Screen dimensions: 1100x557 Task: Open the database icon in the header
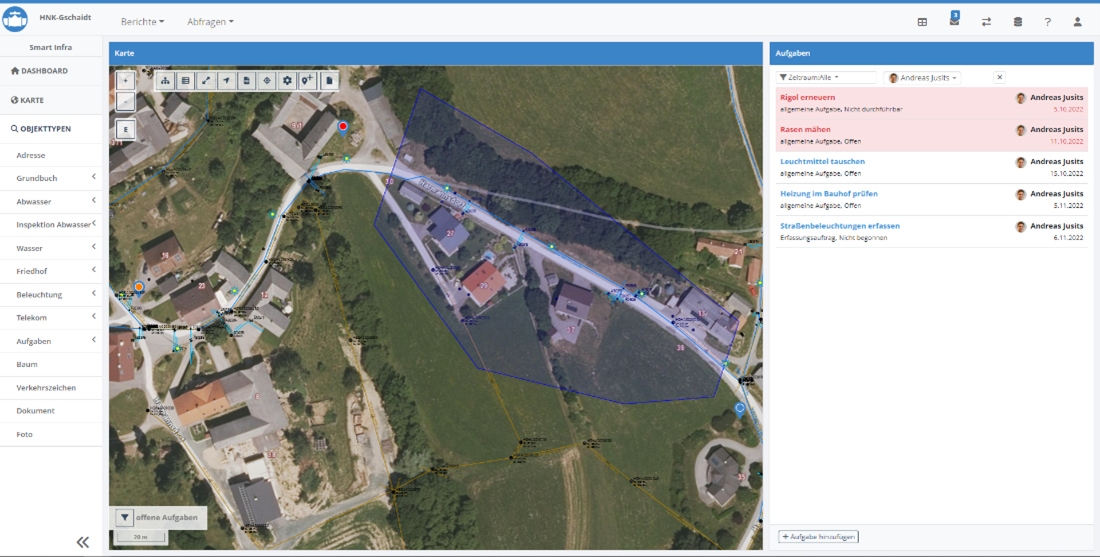click(x=1017, y=22)
